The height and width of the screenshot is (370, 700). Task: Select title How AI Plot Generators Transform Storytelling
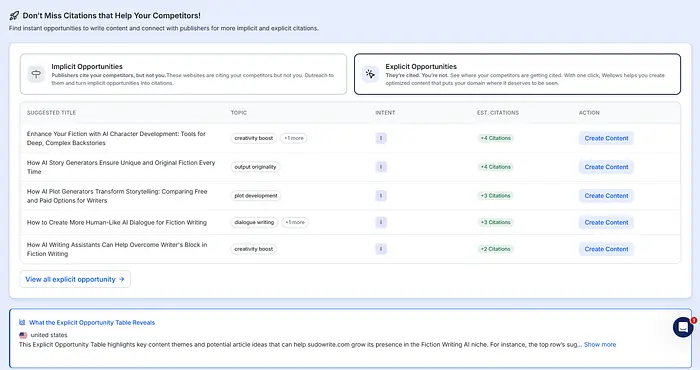117,195
